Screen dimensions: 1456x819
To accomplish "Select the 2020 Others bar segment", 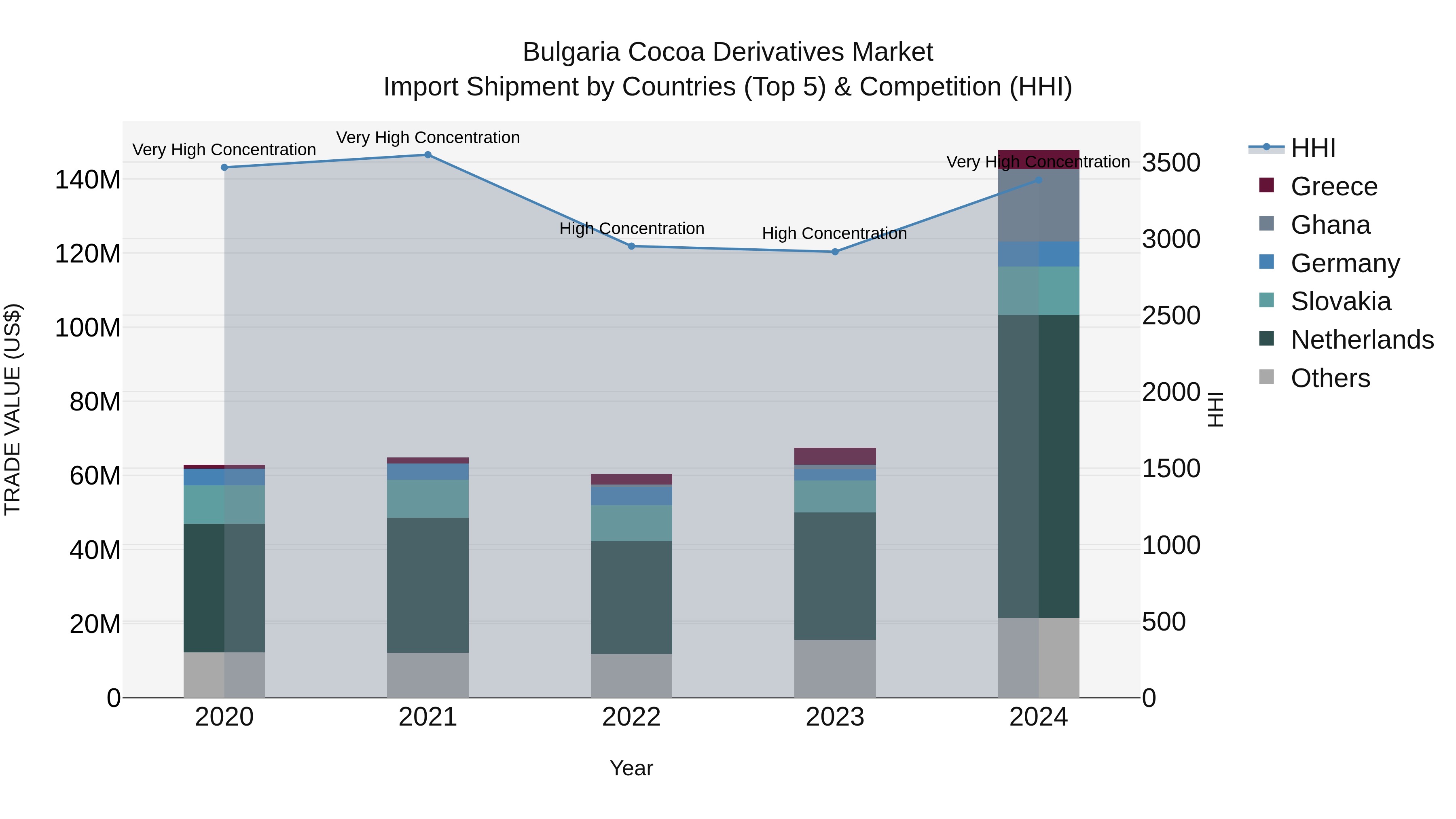I will point(224,675).
